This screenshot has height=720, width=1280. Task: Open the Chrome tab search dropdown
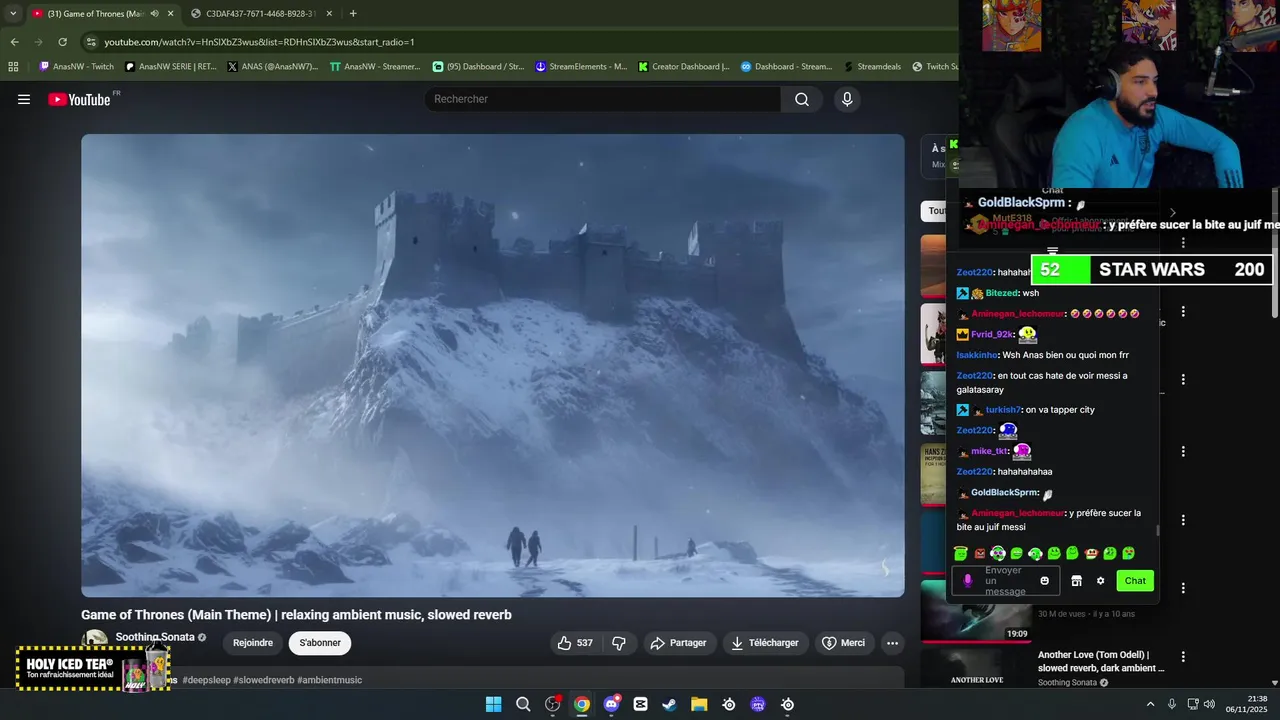[12, 13]
